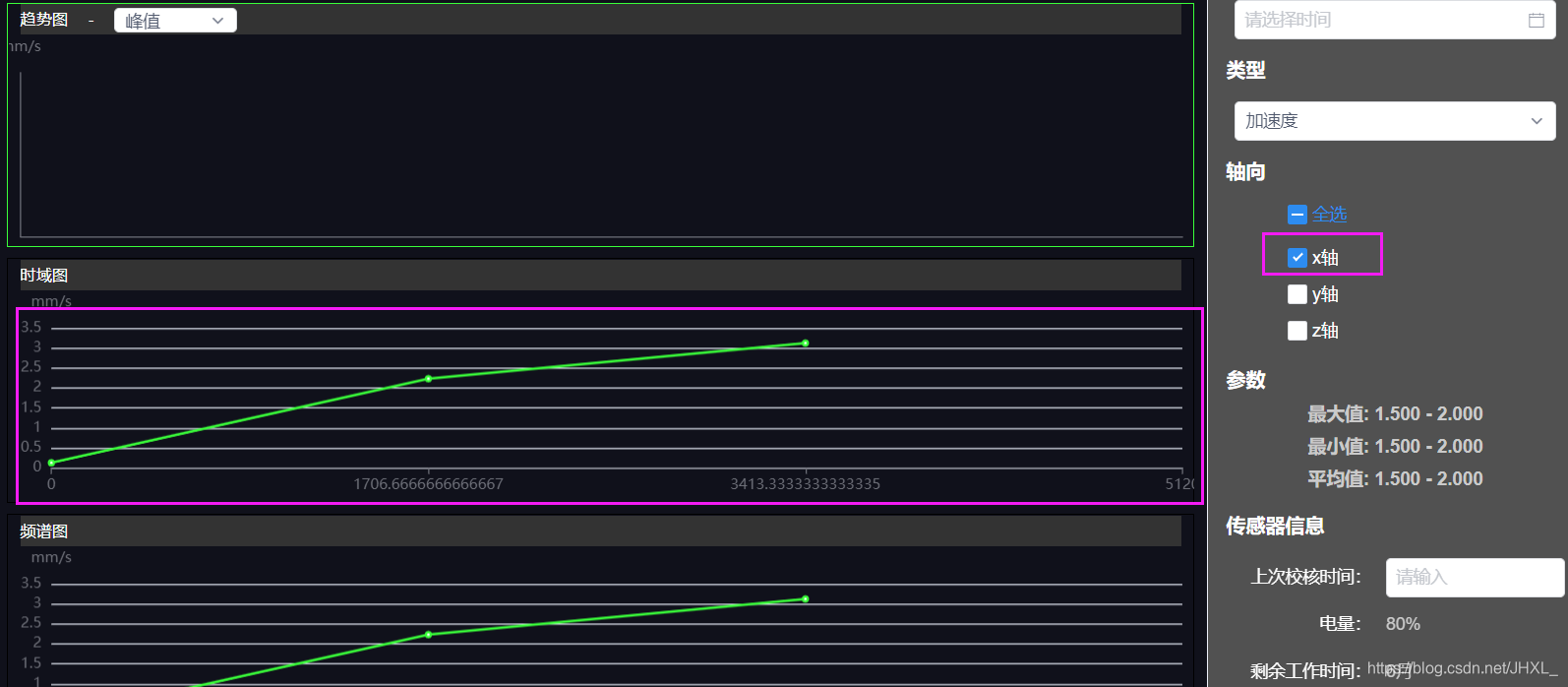The image size is (1568, 687).
Task: Click the 最大值: 1.500 - 2.000 text
Action: click(x=1395, y=414)
